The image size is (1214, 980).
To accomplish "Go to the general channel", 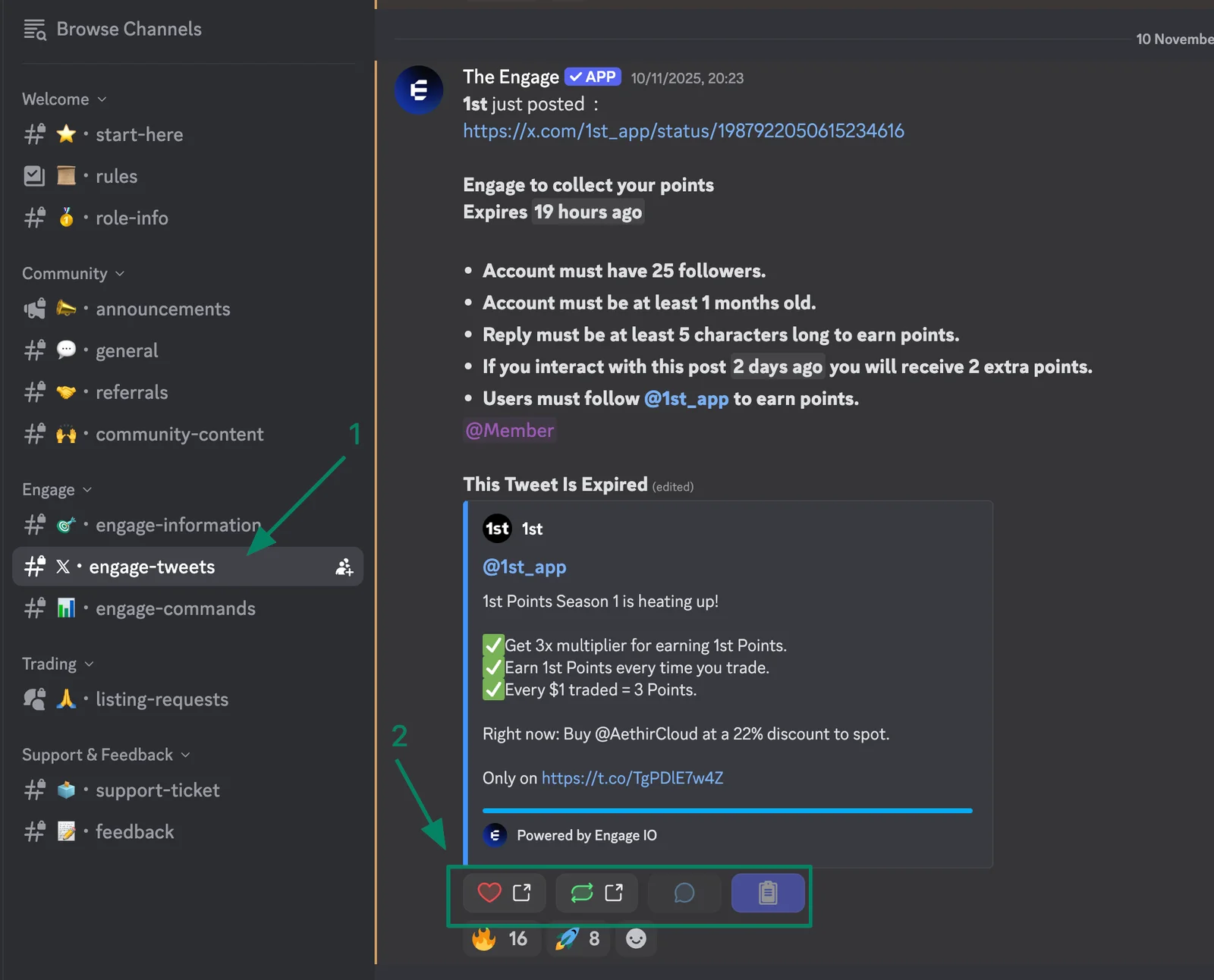I will (188, 351).
